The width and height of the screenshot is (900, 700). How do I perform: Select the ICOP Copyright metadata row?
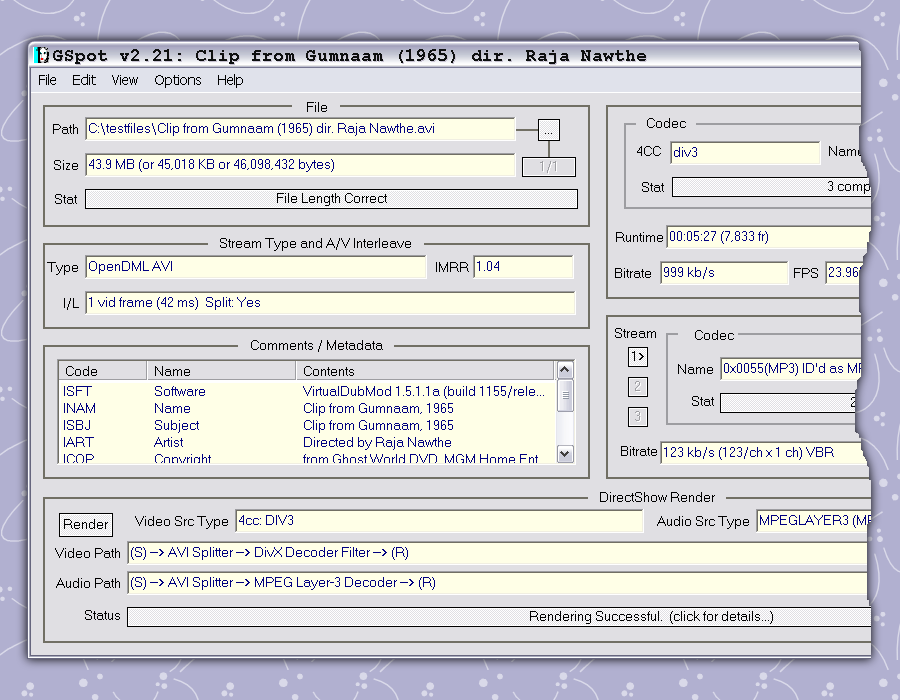[307, 458]
